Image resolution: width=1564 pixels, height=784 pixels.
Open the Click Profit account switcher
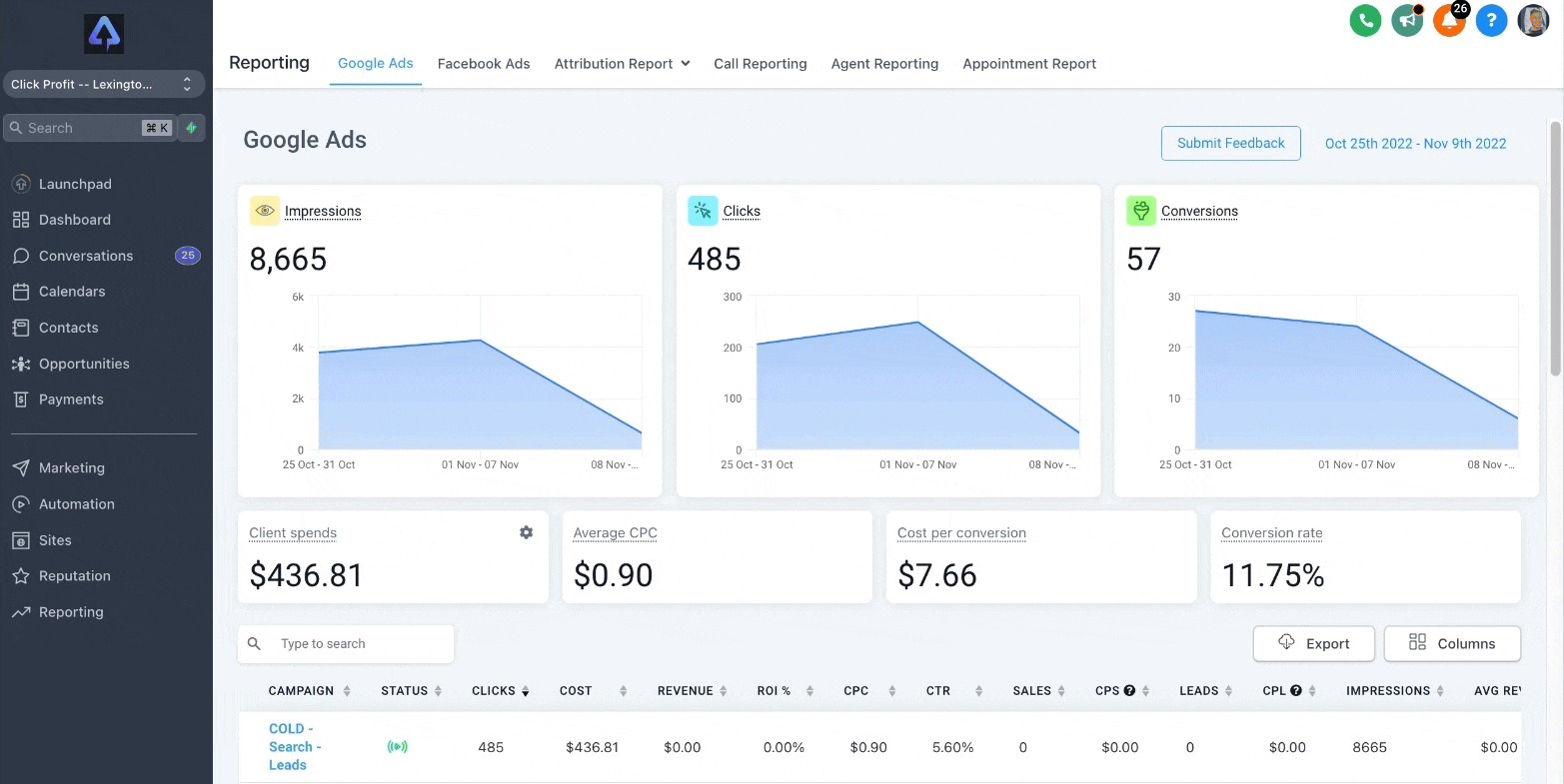(104, 84)
